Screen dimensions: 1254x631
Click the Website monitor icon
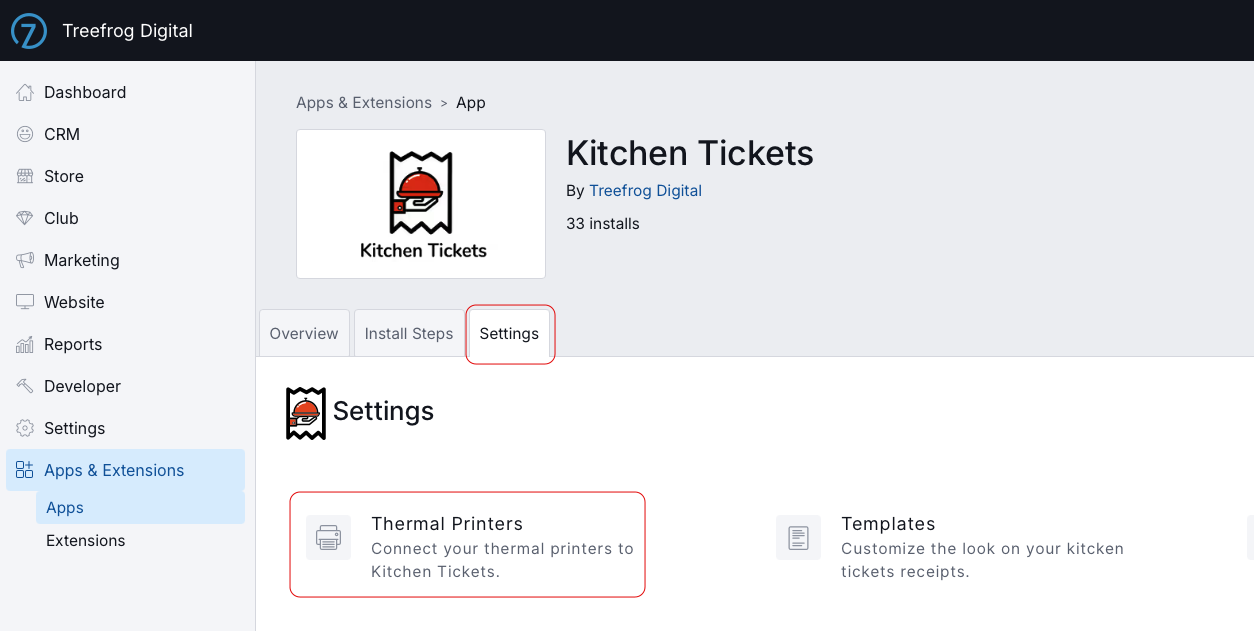pyautogui.click(x=25, y=302)
